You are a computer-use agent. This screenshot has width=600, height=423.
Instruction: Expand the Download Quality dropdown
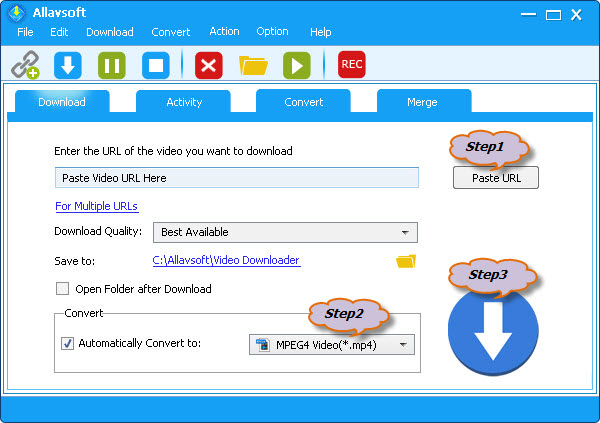pos(285,232)
